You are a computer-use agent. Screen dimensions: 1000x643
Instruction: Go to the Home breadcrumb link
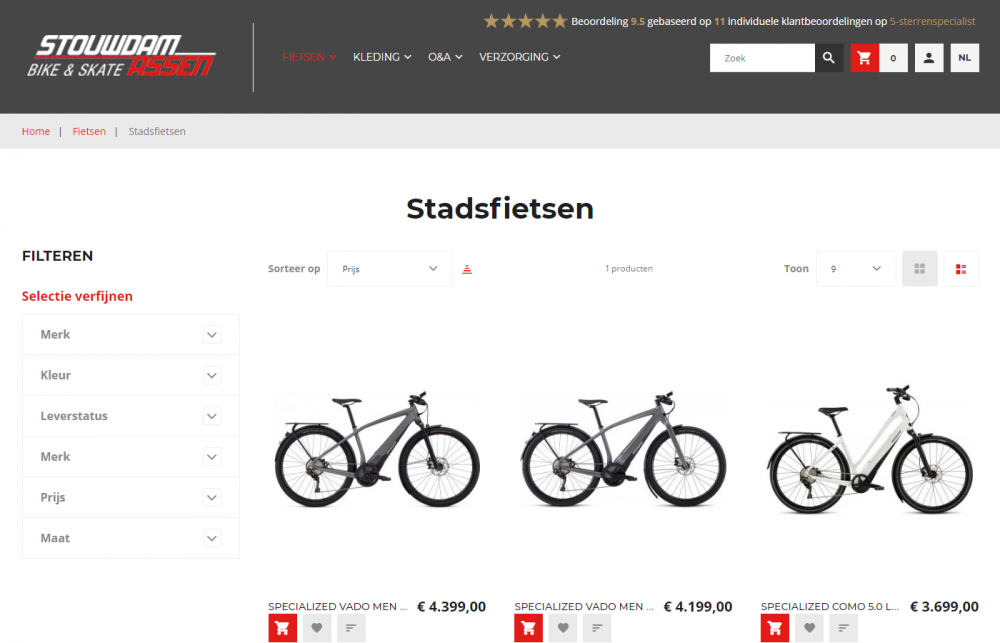pyautogui.click(x=36, y=131)
